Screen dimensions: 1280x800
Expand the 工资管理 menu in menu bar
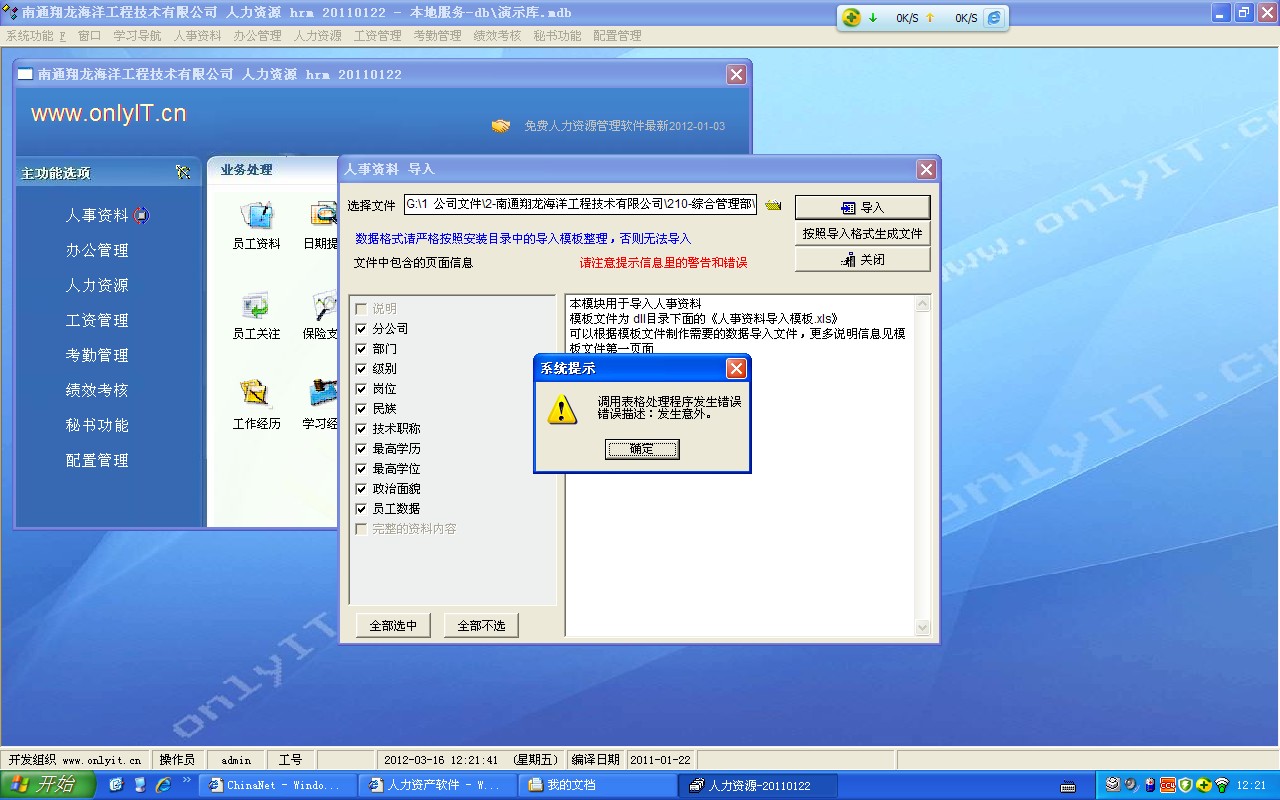pos(377,35)
